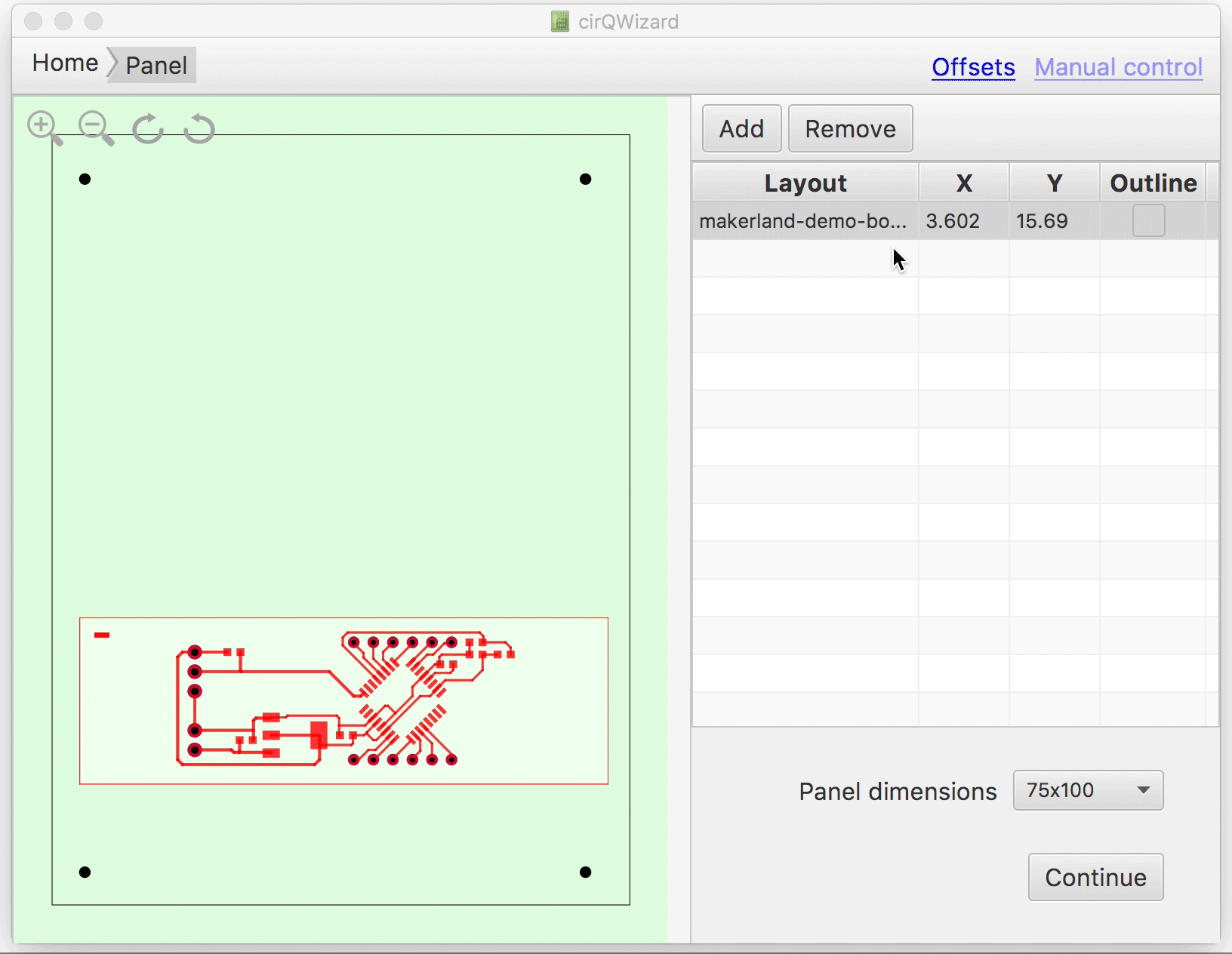The height and width of the screenshot is (954, 1232).
Task: Click the Remove button
Action: pyautogui.click(x=851, y=129)
